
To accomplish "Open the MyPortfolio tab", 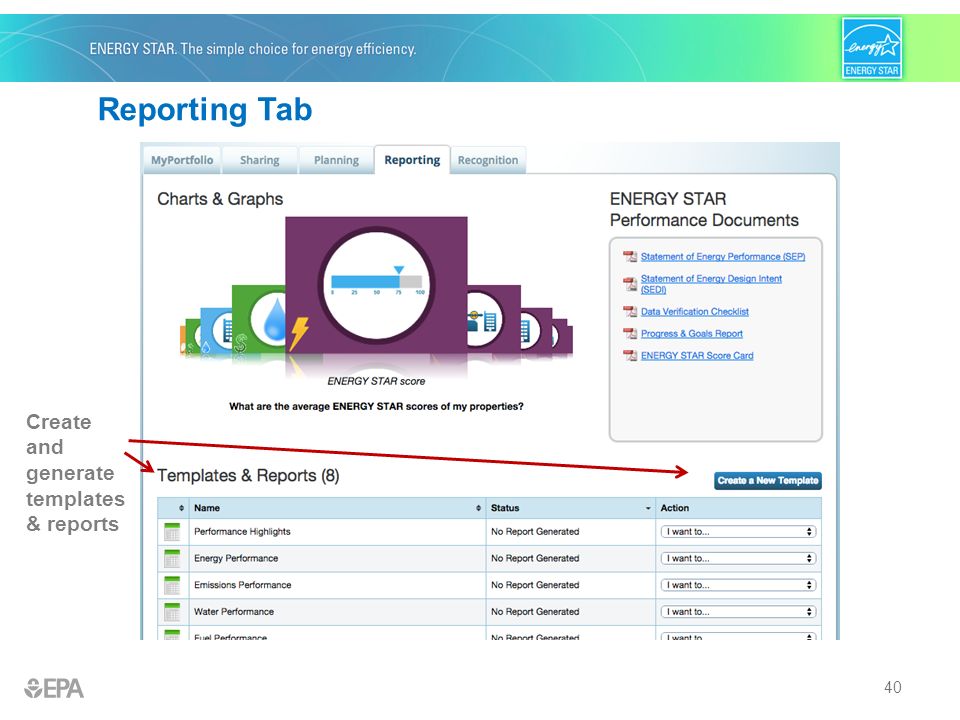I will click(x=182, y=160).
